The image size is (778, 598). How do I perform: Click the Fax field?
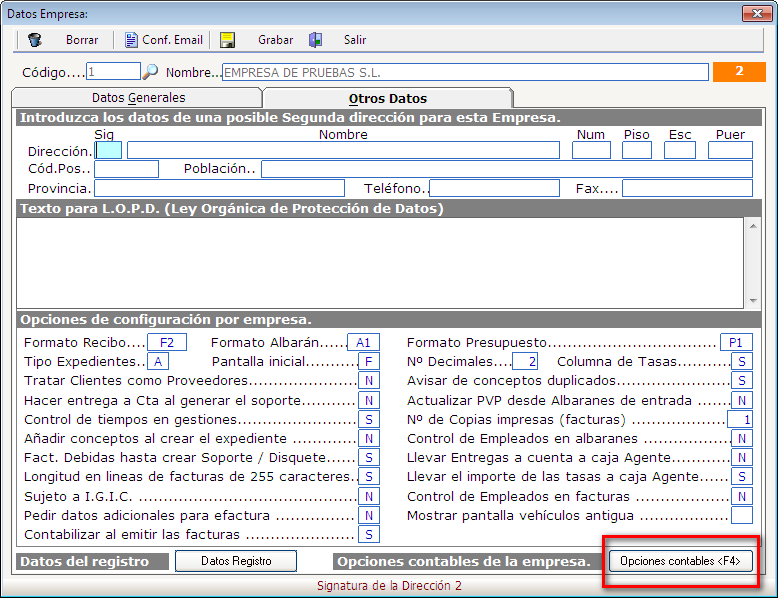(x=687, y=188)
